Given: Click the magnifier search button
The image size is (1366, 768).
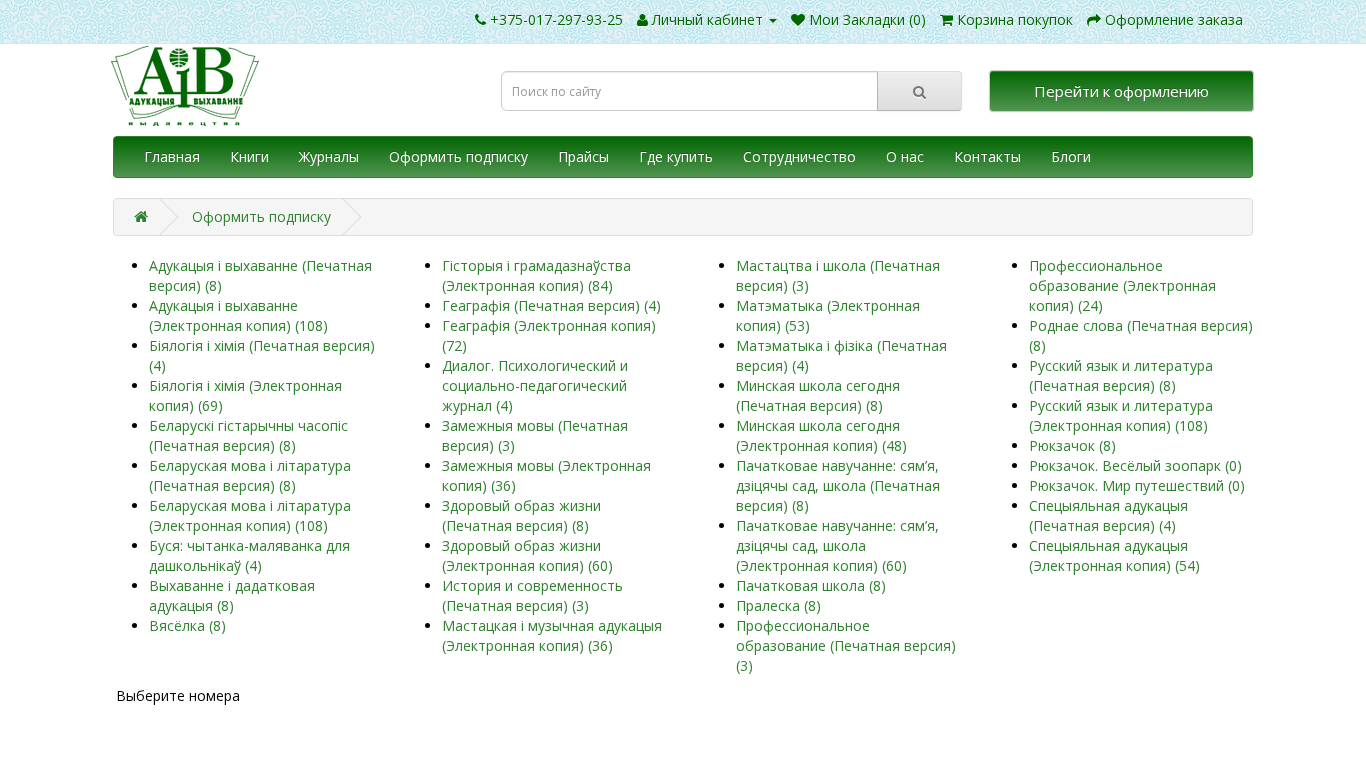Looking at the screenshot, I should coord(919,92).
